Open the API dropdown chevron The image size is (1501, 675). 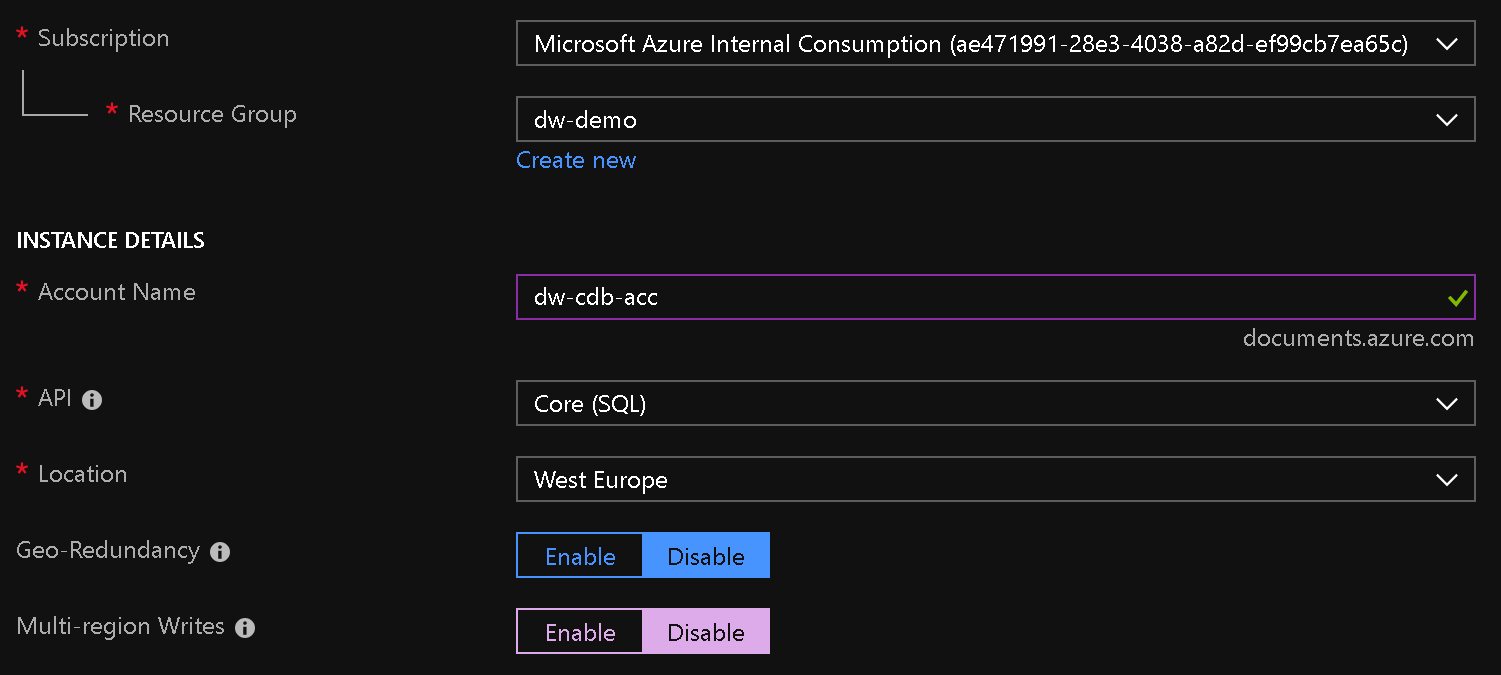1447,403
